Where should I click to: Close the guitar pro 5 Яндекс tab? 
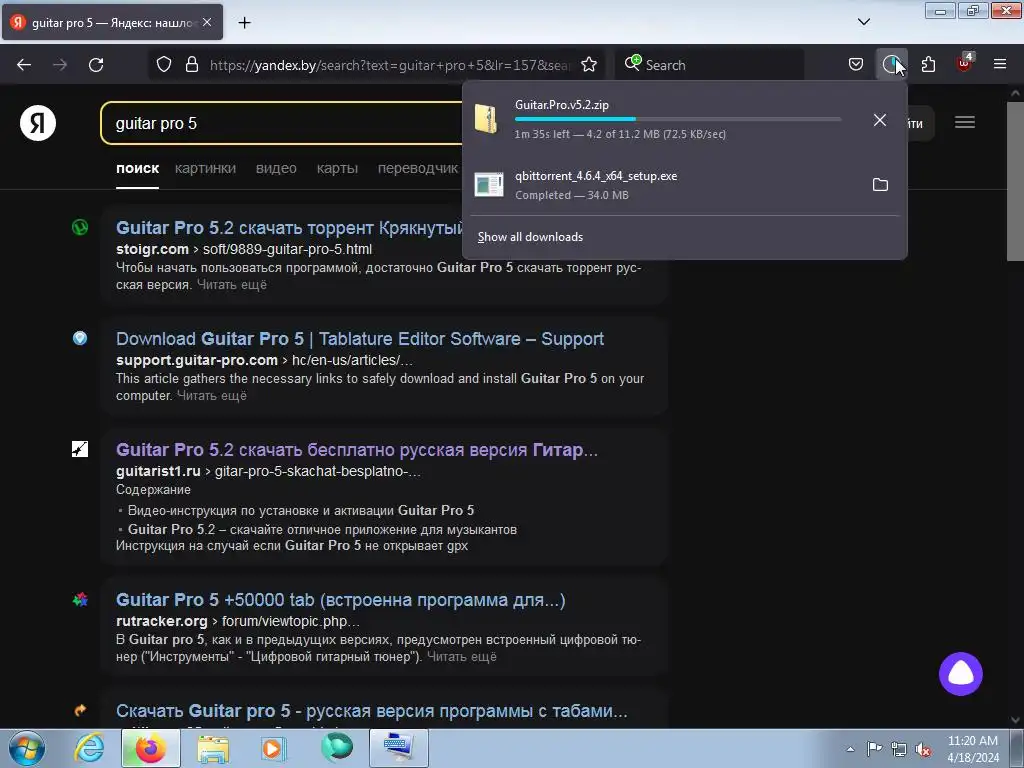[207, 22]
